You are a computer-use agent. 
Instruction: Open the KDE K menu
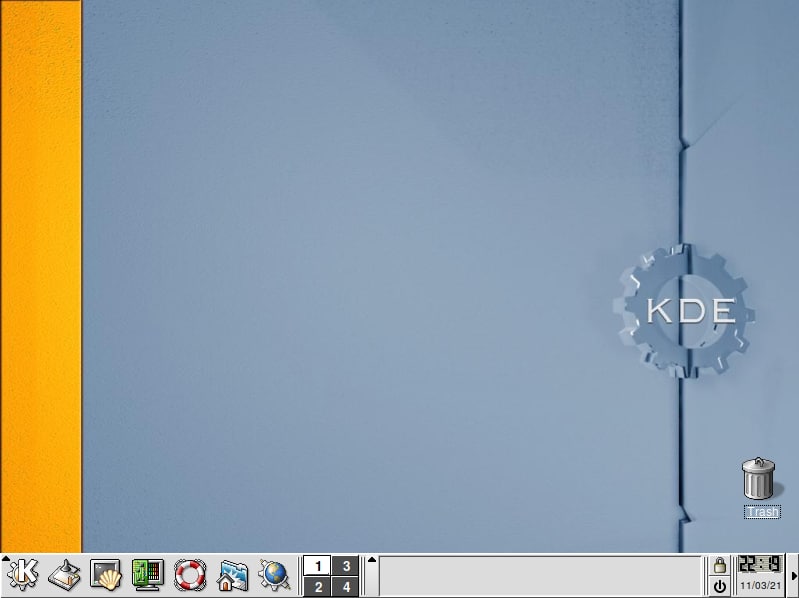22,575
